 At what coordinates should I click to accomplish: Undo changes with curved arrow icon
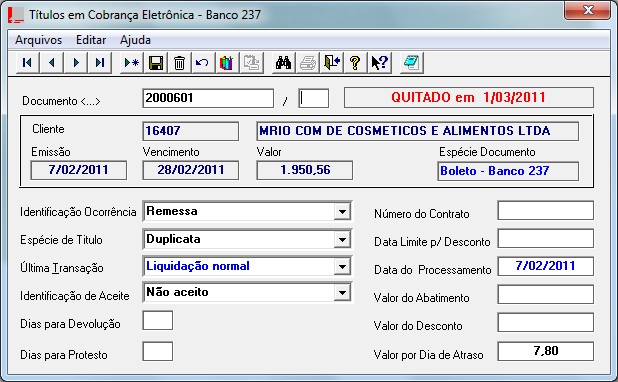coord(203,63)
